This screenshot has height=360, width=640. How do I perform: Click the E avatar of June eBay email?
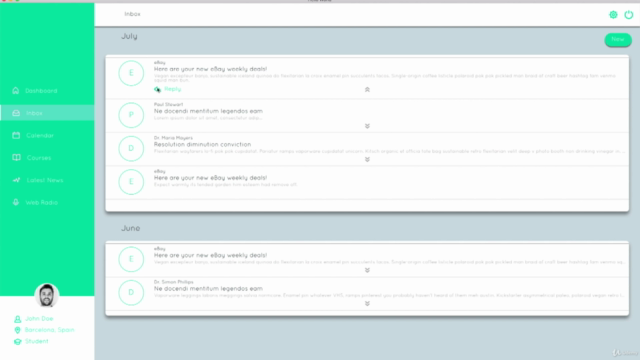tap(131, 259)
